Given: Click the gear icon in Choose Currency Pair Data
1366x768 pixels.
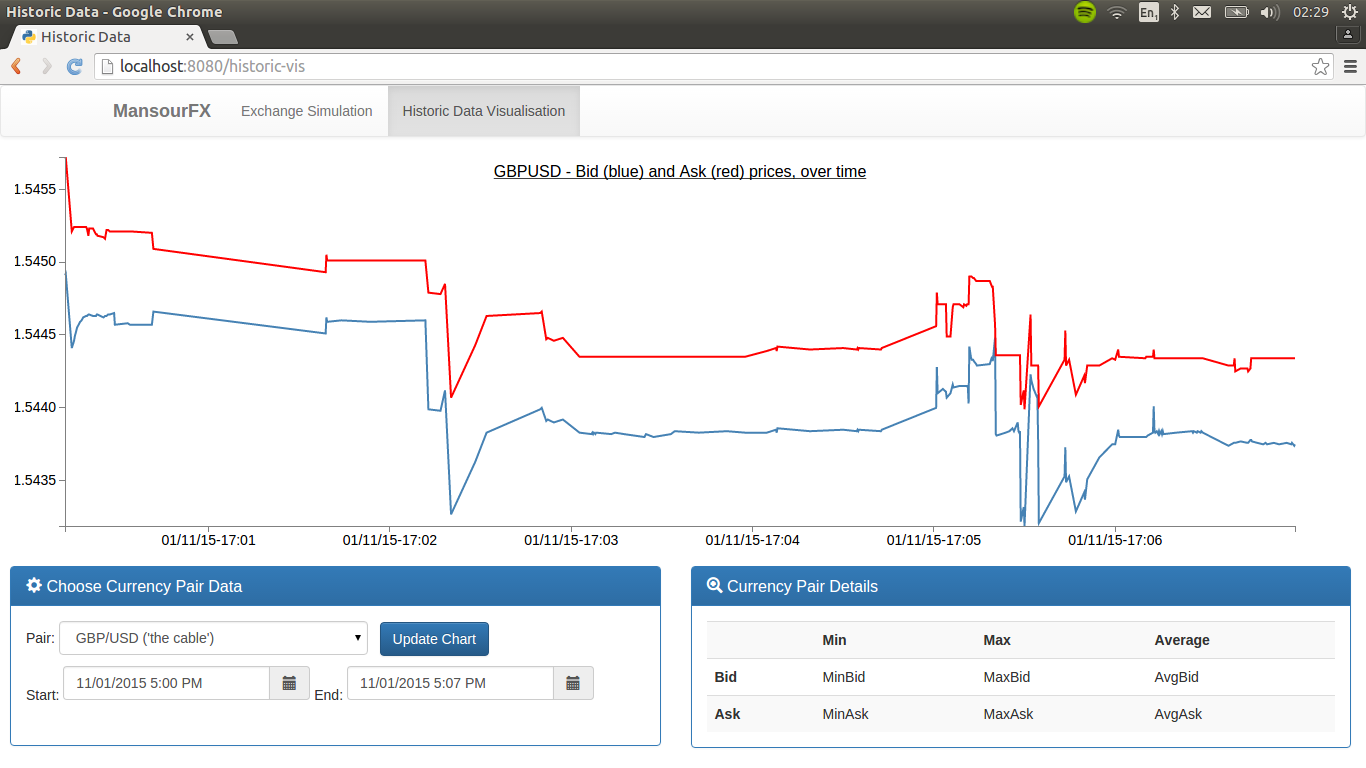Looking at the screenshot, I should tap(34, 586).
